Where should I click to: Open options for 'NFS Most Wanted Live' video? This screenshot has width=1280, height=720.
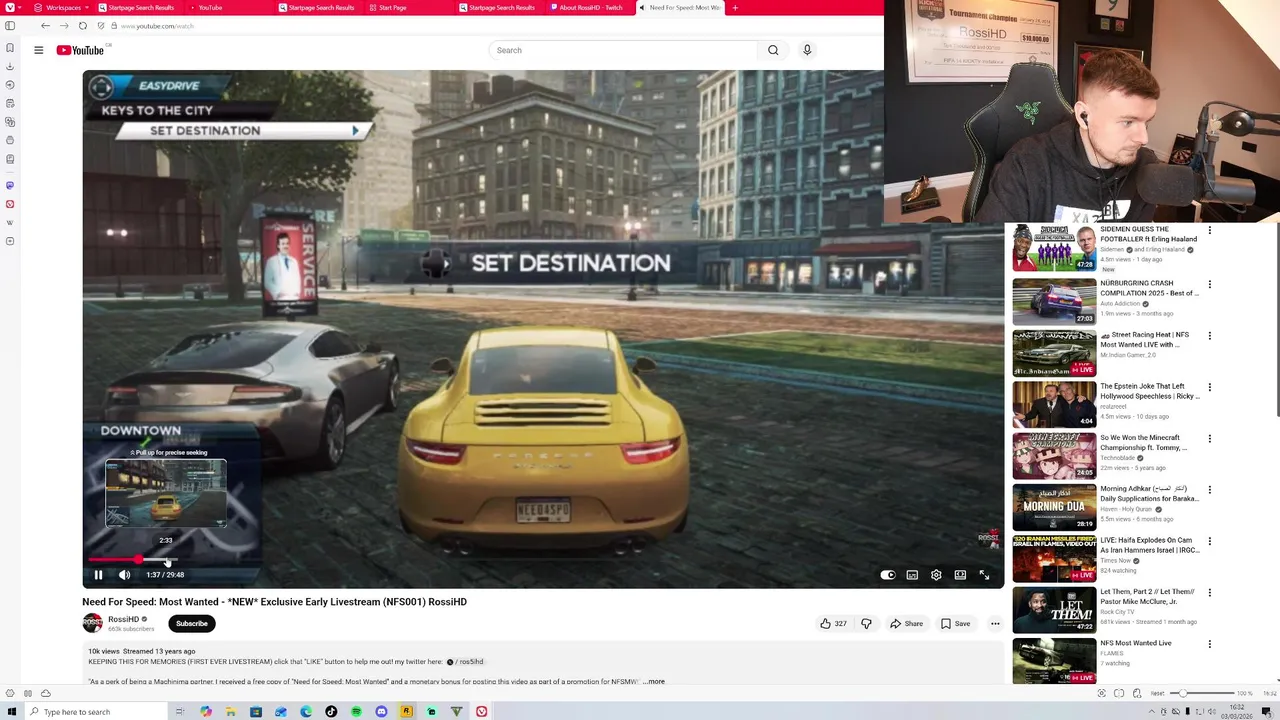(x=1209, y=644)
